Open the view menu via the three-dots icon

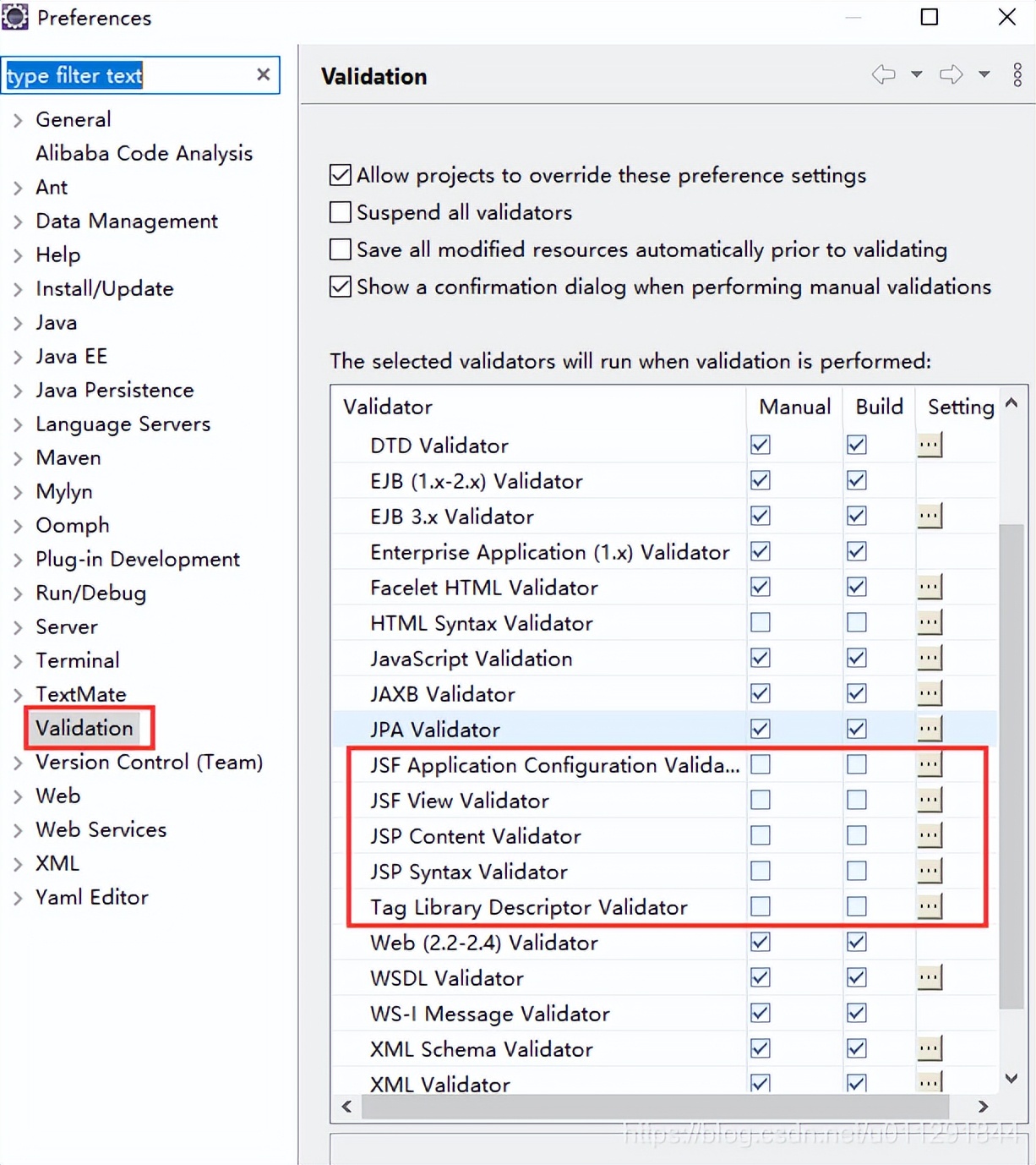(x=1017, y=75)
